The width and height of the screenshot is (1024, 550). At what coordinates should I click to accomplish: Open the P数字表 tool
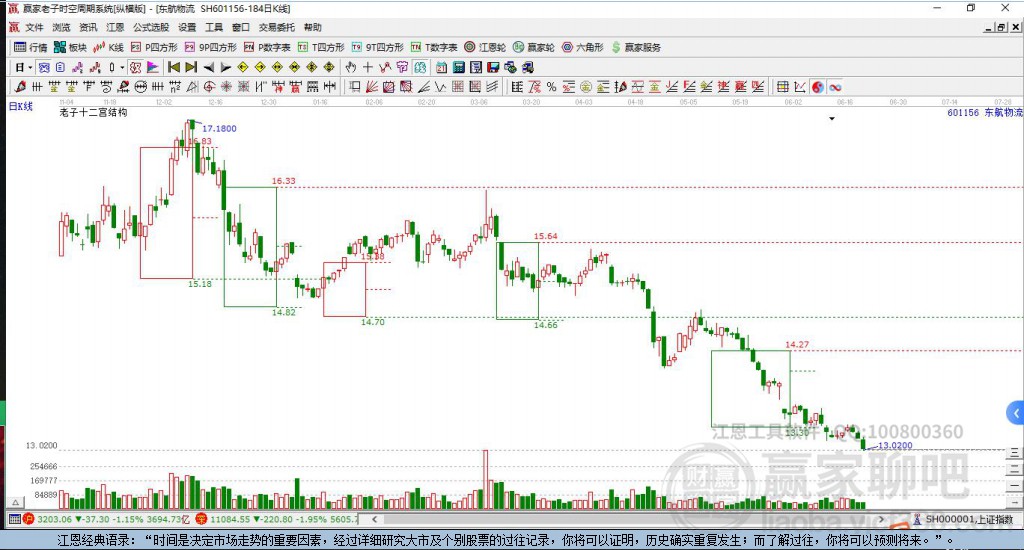click(x=267, y=47)
